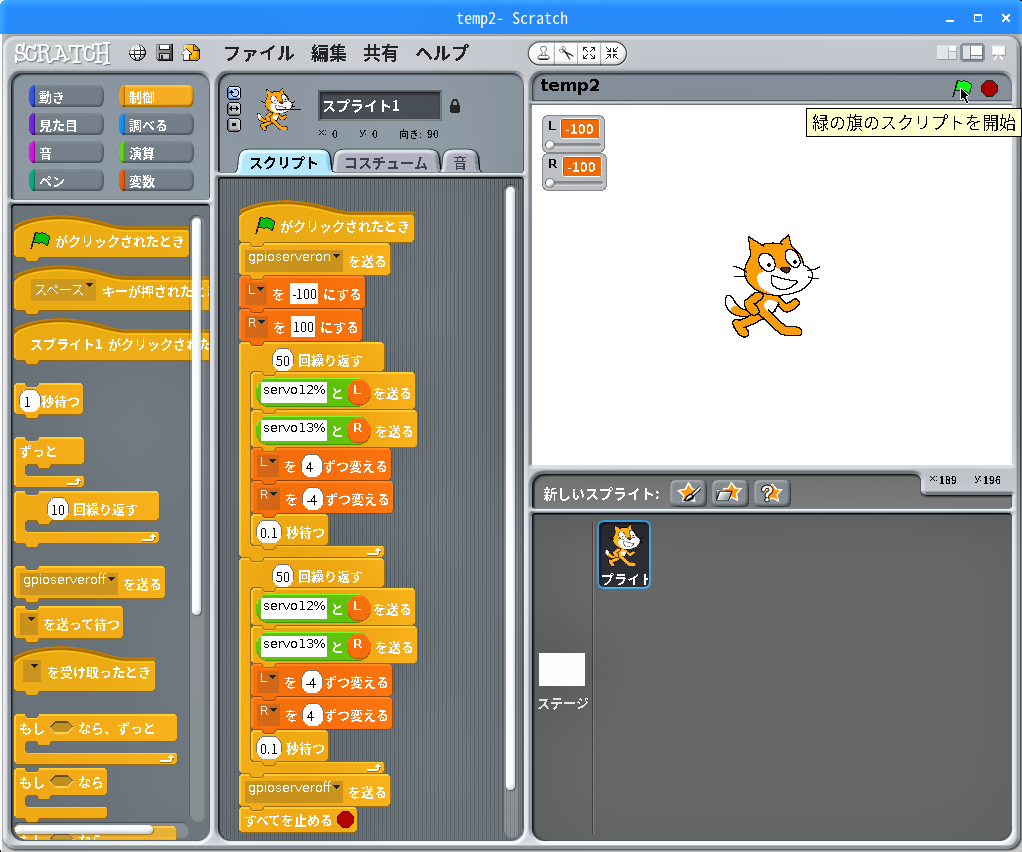Open the message dropdown on を送って待つ block
The height and width of the screenshot is (852, 1022).
29,623
